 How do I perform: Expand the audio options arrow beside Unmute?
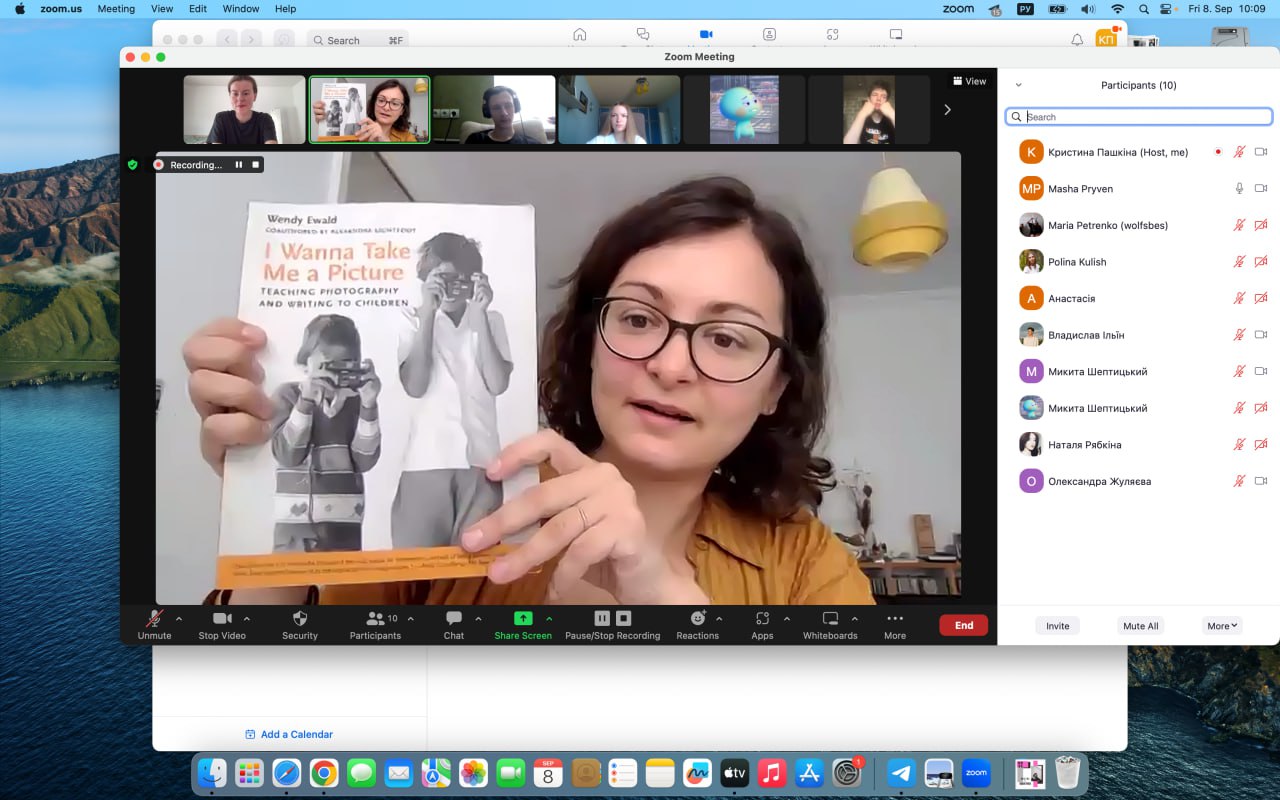point(179,618)
